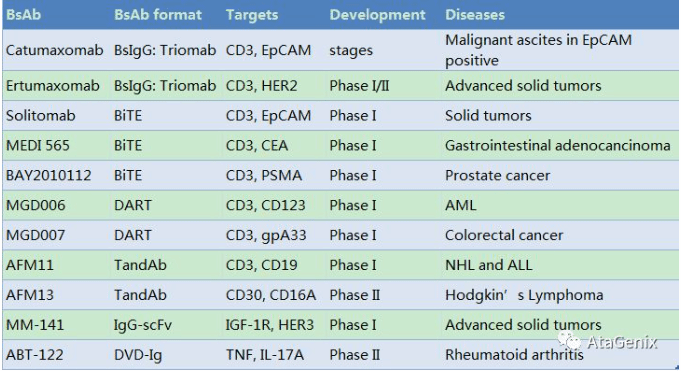Click the Hodgkin's Lymphoma cell
This screenshot has width=681, height=371.
coord(524,295)
